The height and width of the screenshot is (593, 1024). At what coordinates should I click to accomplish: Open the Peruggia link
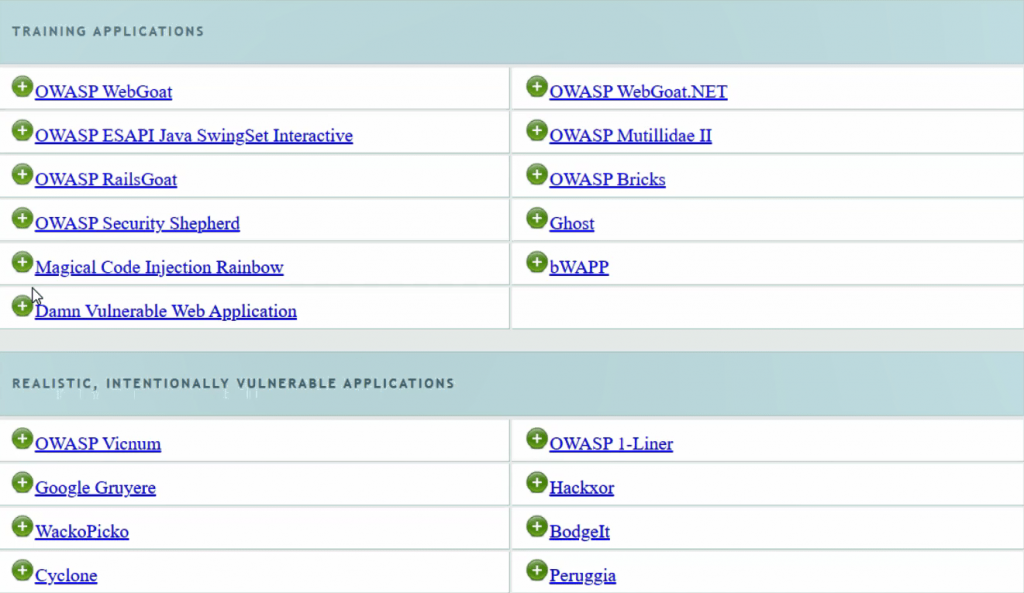click(583, 576)
